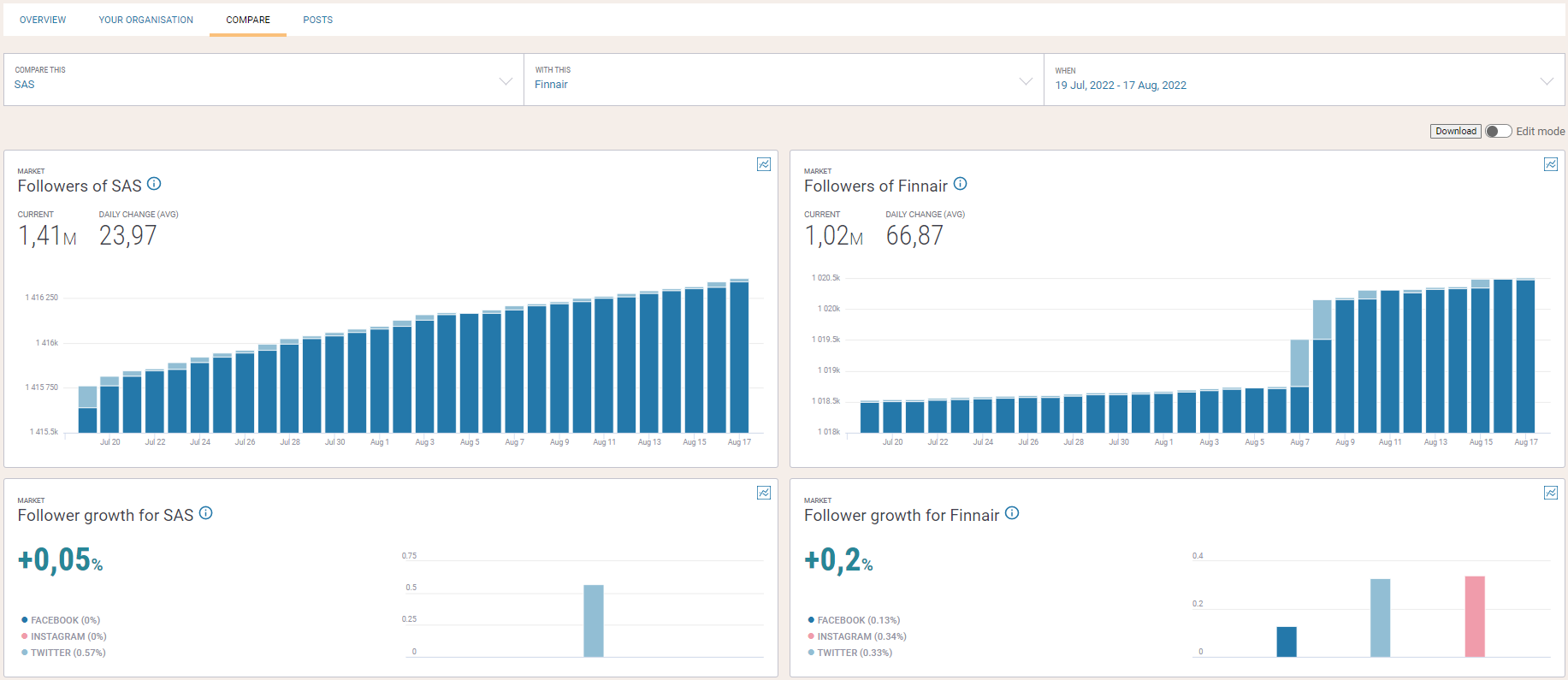Click the Aug 17 bar in SAS followers chart

(739, 356)
